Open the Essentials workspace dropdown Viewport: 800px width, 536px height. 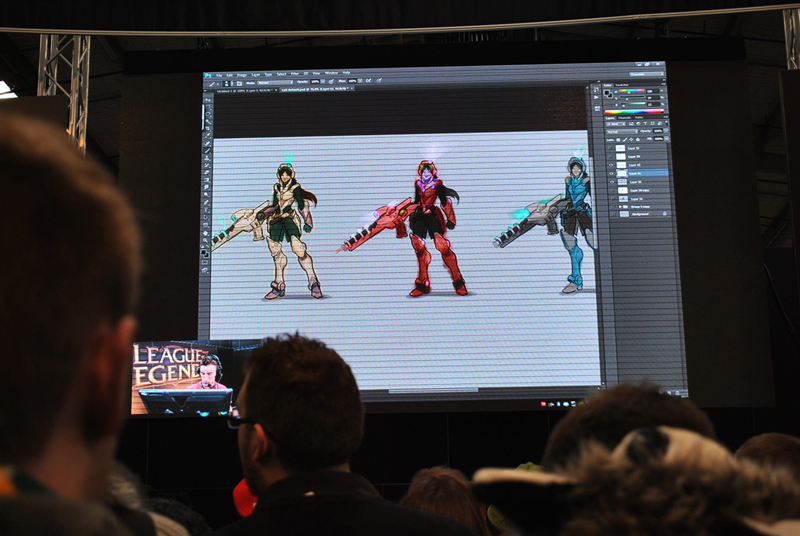click(646, 74)
